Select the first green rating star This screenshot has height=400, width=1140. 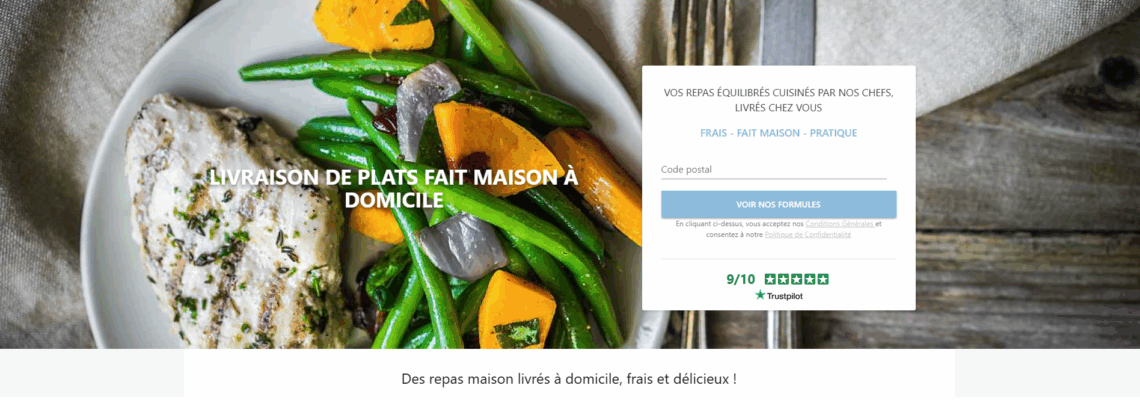(771, 279)
